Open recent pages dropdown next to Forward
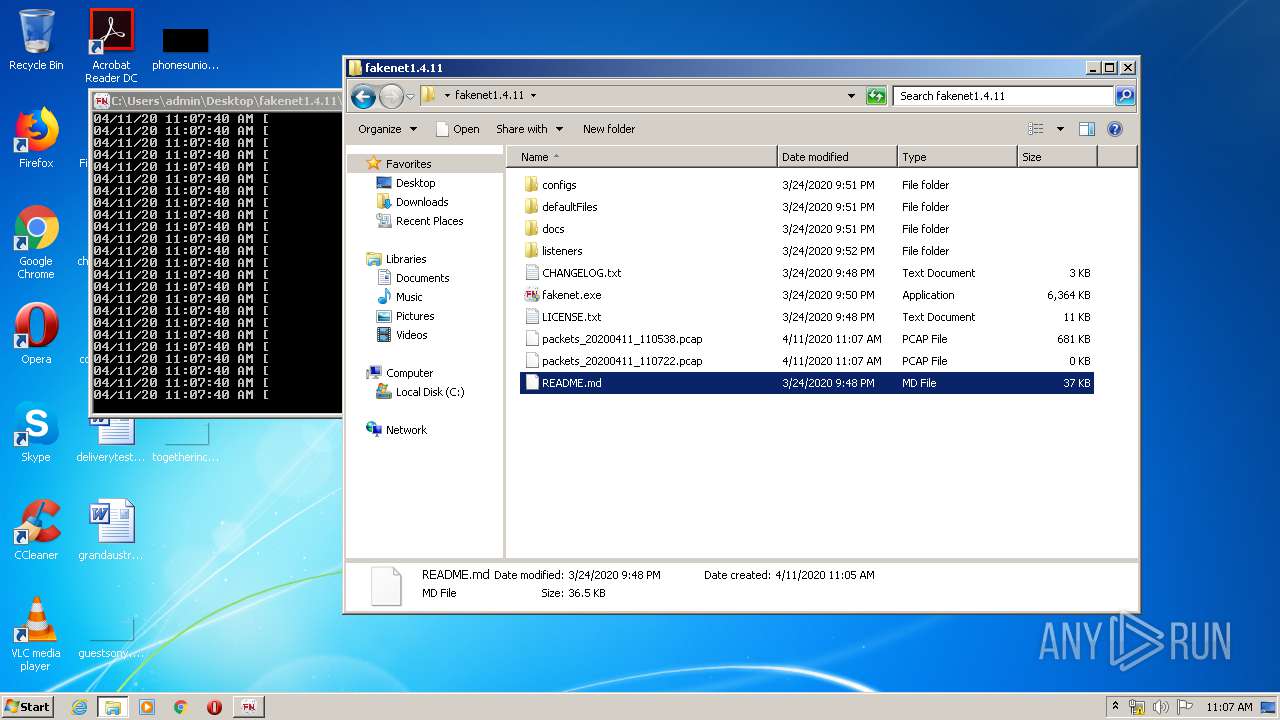This screenshot has height=720, width=1280. [x=410, y=96]
